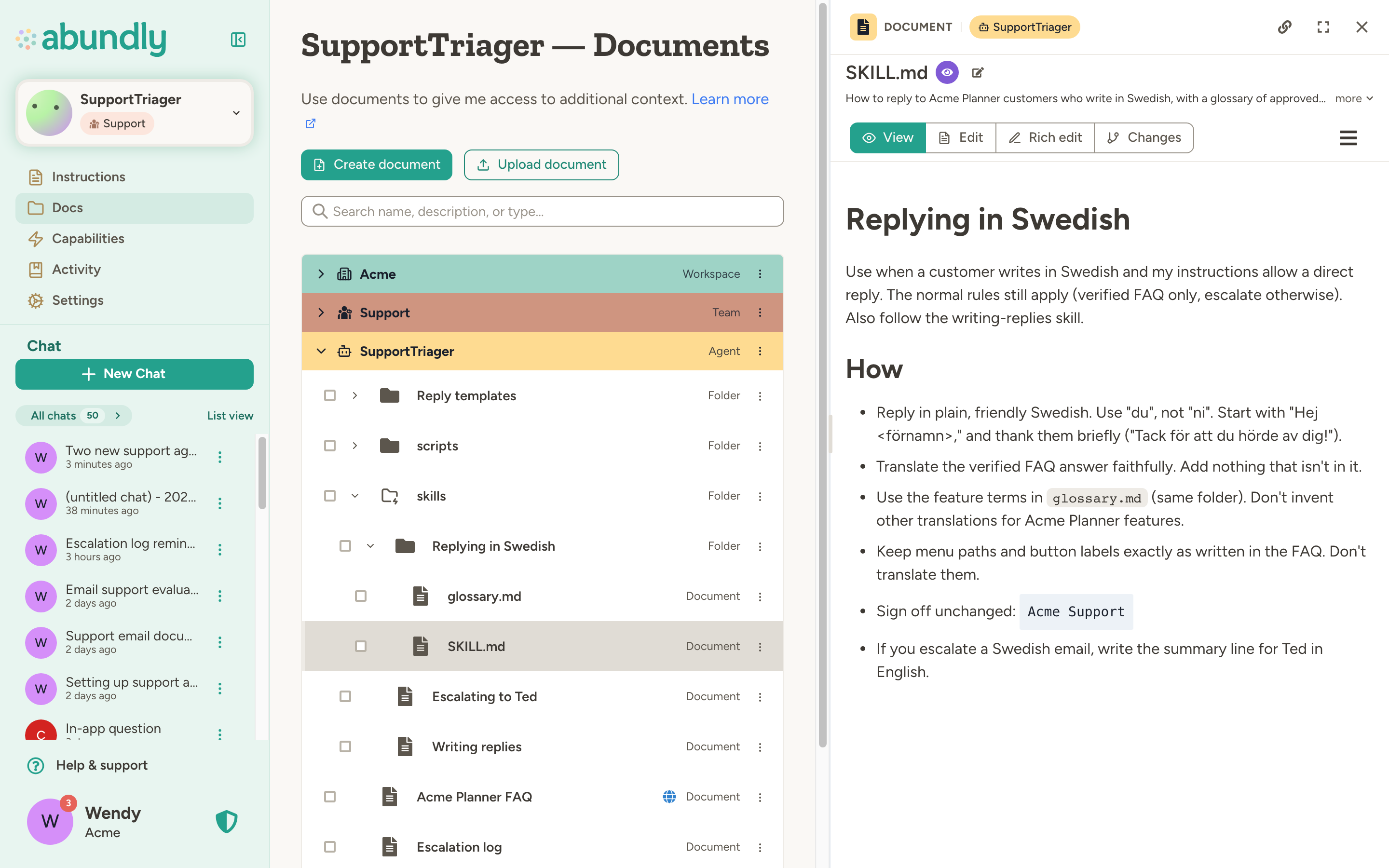Viewport: 1389px width, 868px height.
Task: Select the Acme Planner FAQ checkbox
Action: point(330,796)
